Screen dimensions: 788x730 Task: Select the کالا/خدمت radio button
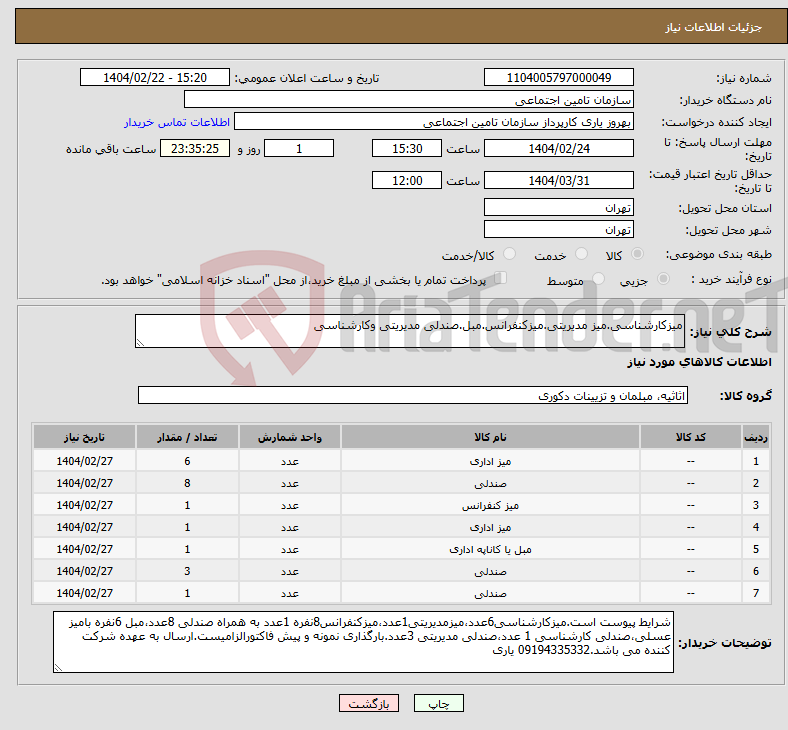point(509,254)
